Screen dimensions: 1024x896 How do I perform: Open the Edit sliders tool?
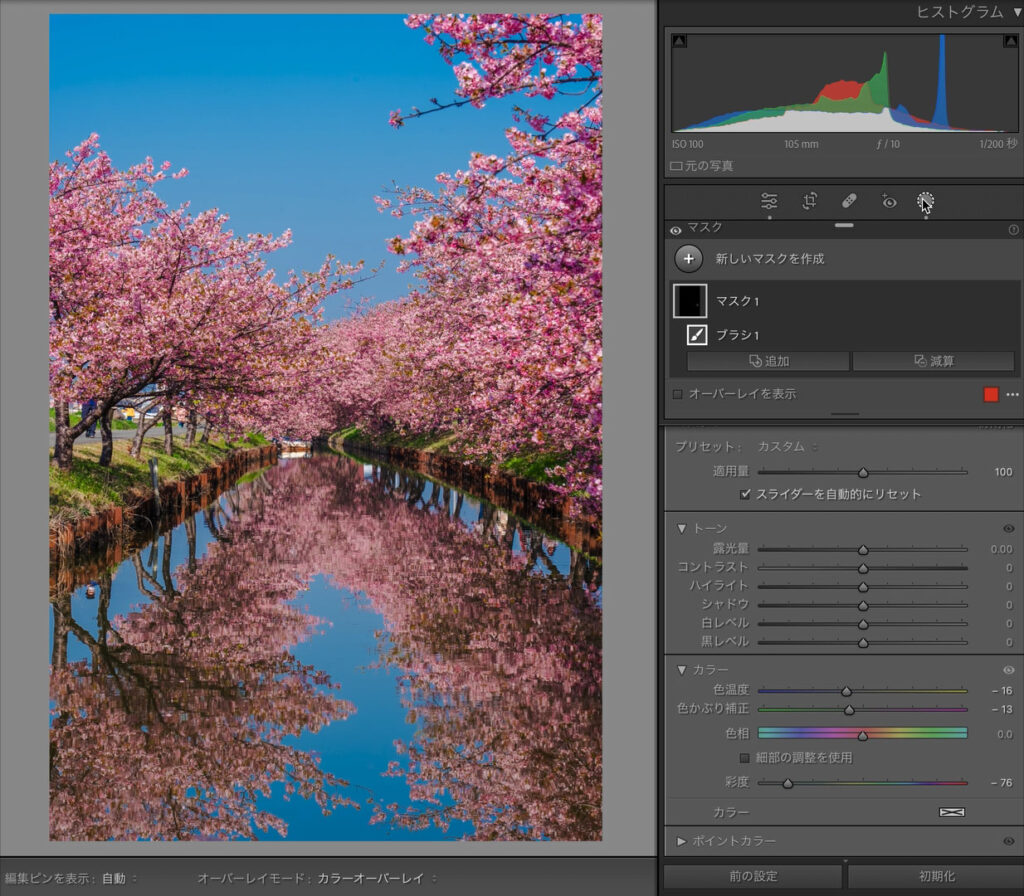coord(769,201)
